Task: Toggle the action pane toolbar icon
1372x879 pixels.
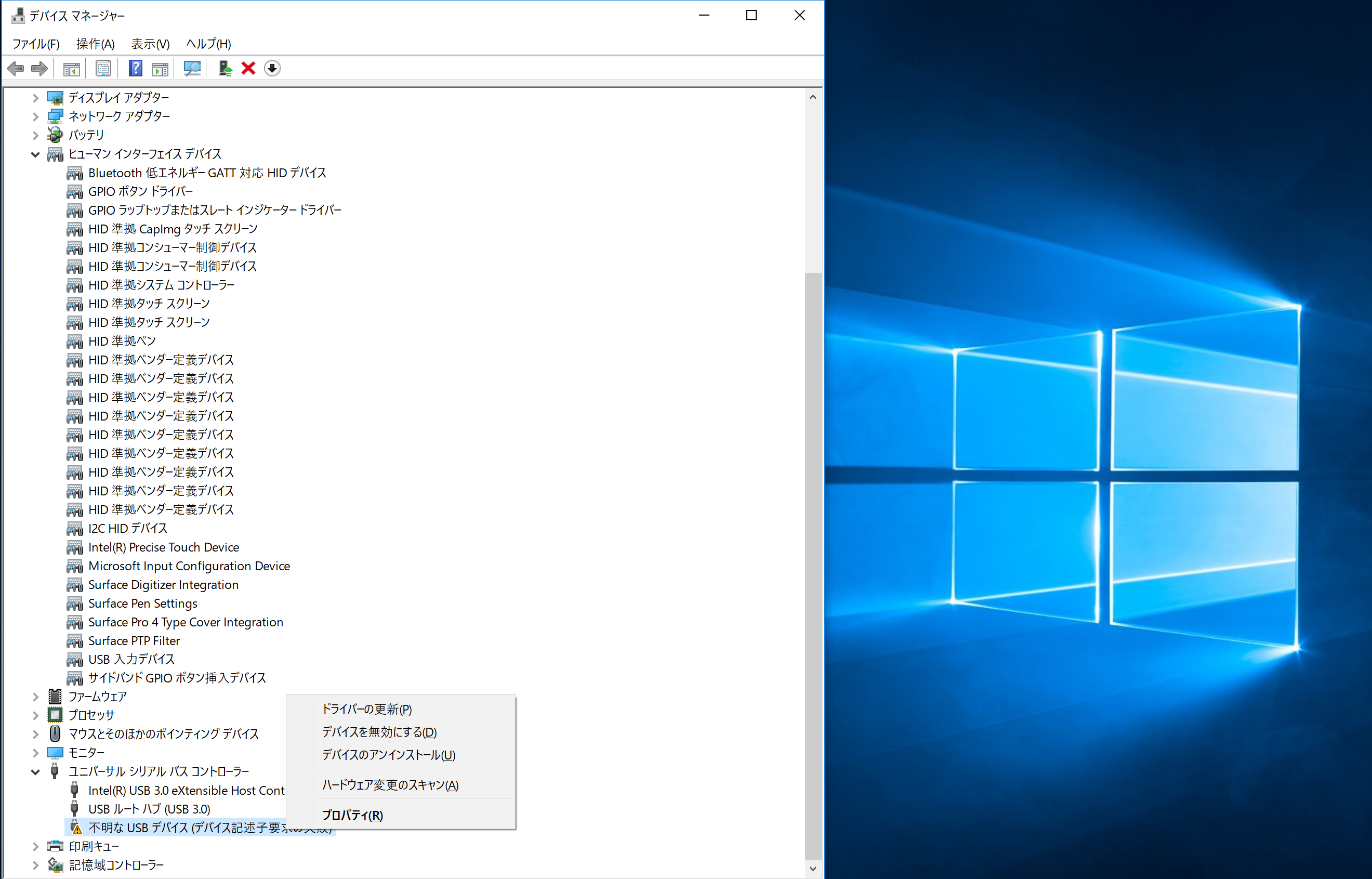Action: point(160,69)
